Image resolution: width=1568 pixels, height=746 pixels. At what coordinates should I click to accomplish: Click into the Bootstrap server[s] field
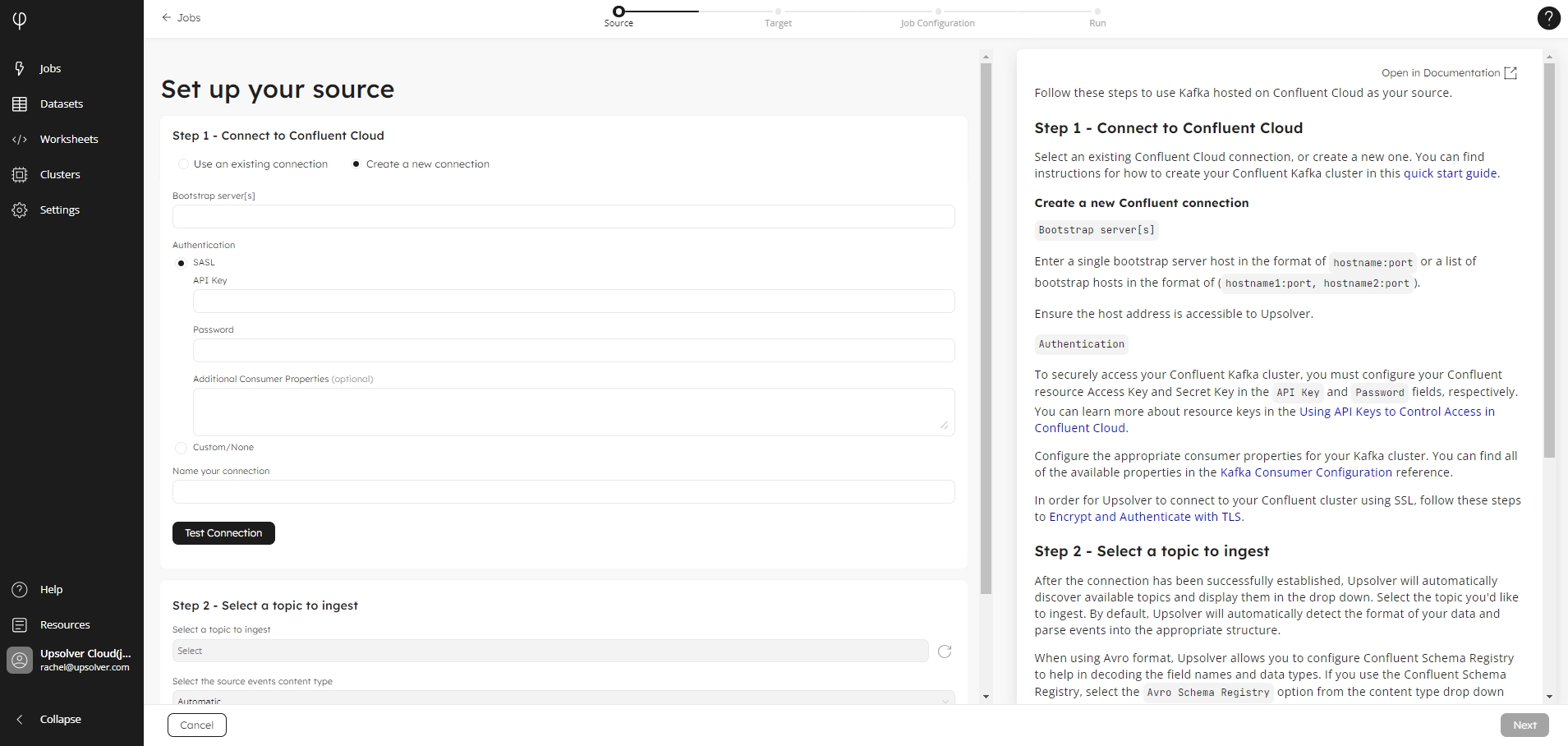(563, 217)
